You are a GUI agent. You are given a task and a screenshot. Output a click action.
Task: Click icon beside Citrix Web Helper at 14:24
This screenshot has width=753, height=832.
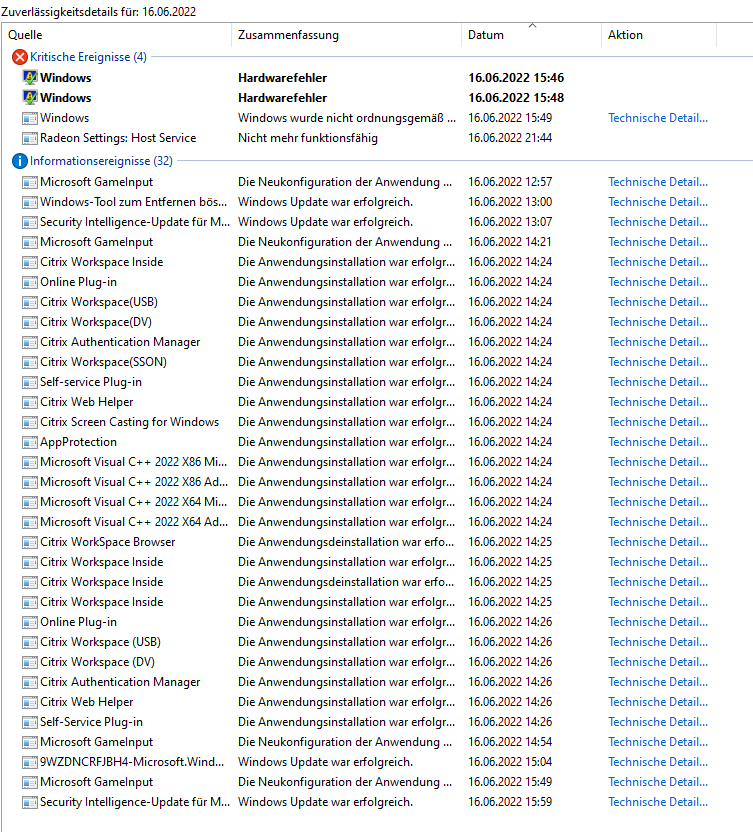(x=30, y=403)
